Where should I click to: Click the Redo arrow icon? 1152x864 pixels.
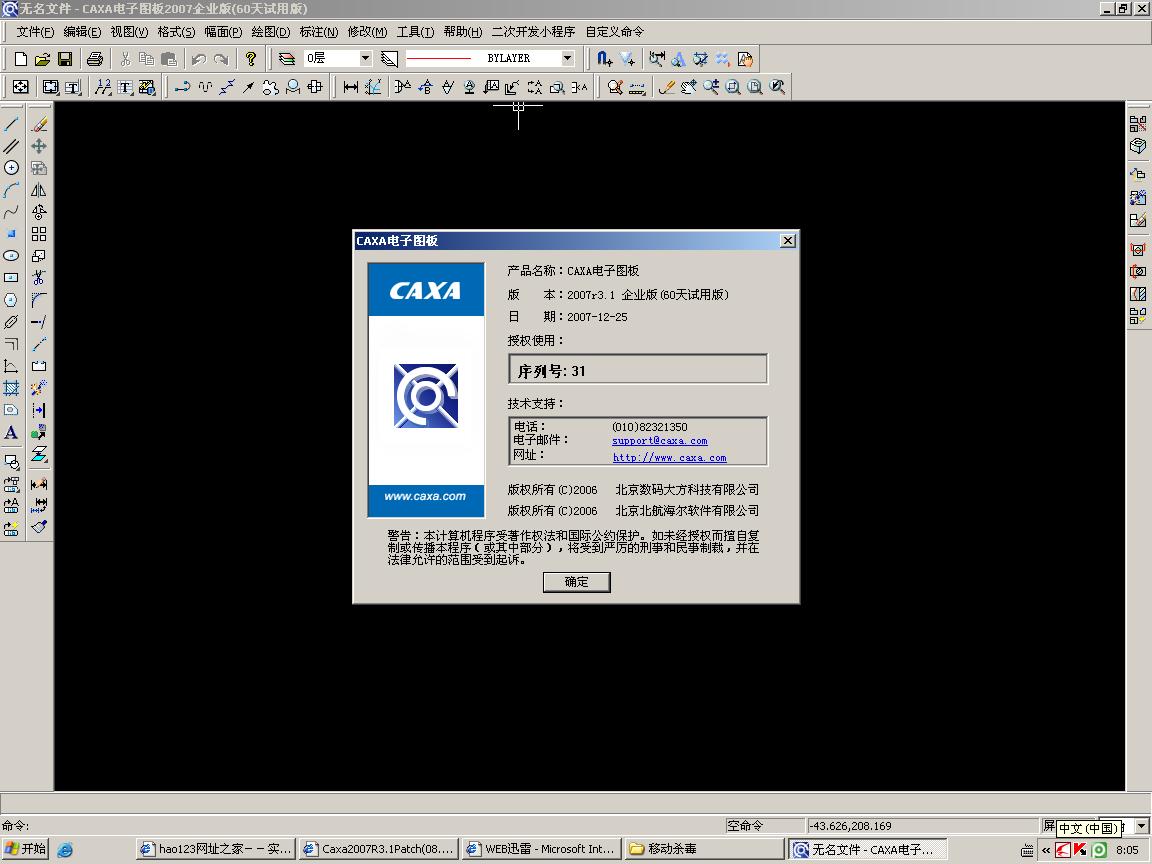[x=220, y=59]
